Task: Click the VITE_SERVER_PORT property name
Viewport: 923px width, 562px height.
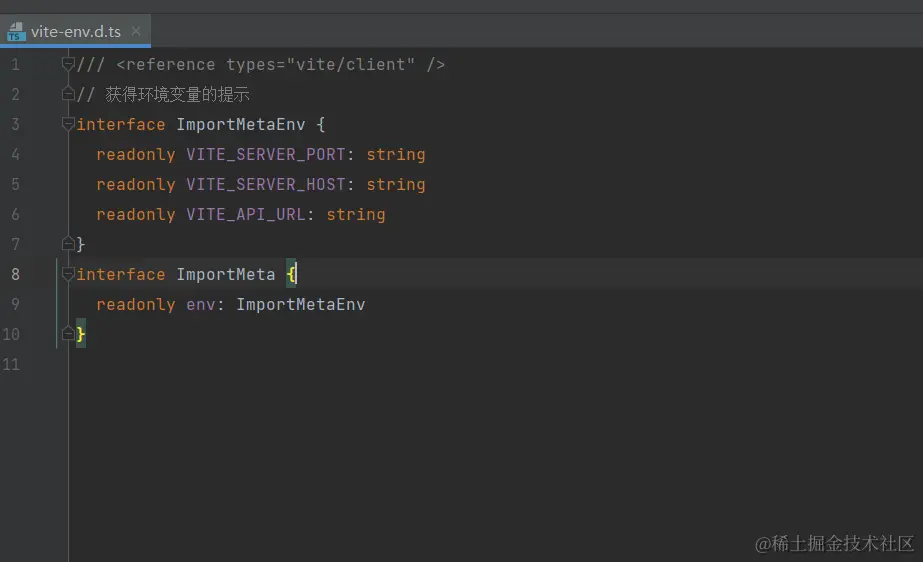Action: coord(265,154)
